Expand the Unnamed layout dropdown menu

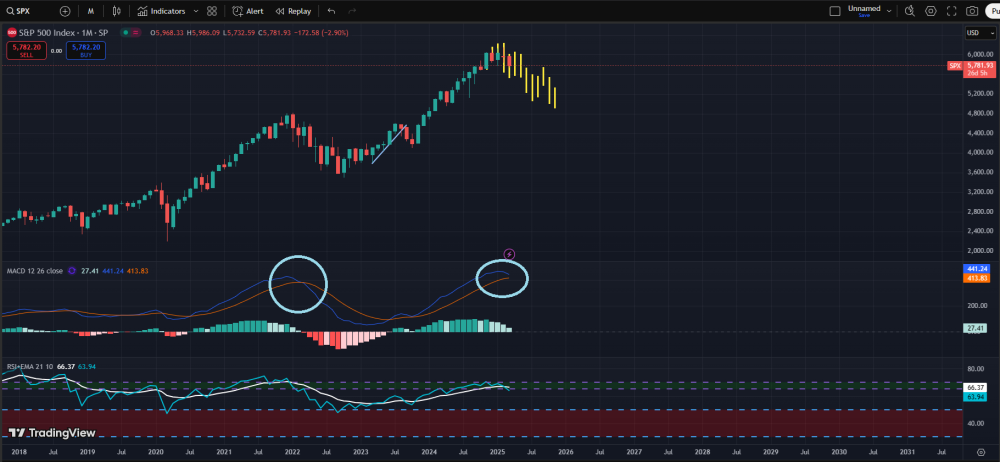click(x=888, y=11)
